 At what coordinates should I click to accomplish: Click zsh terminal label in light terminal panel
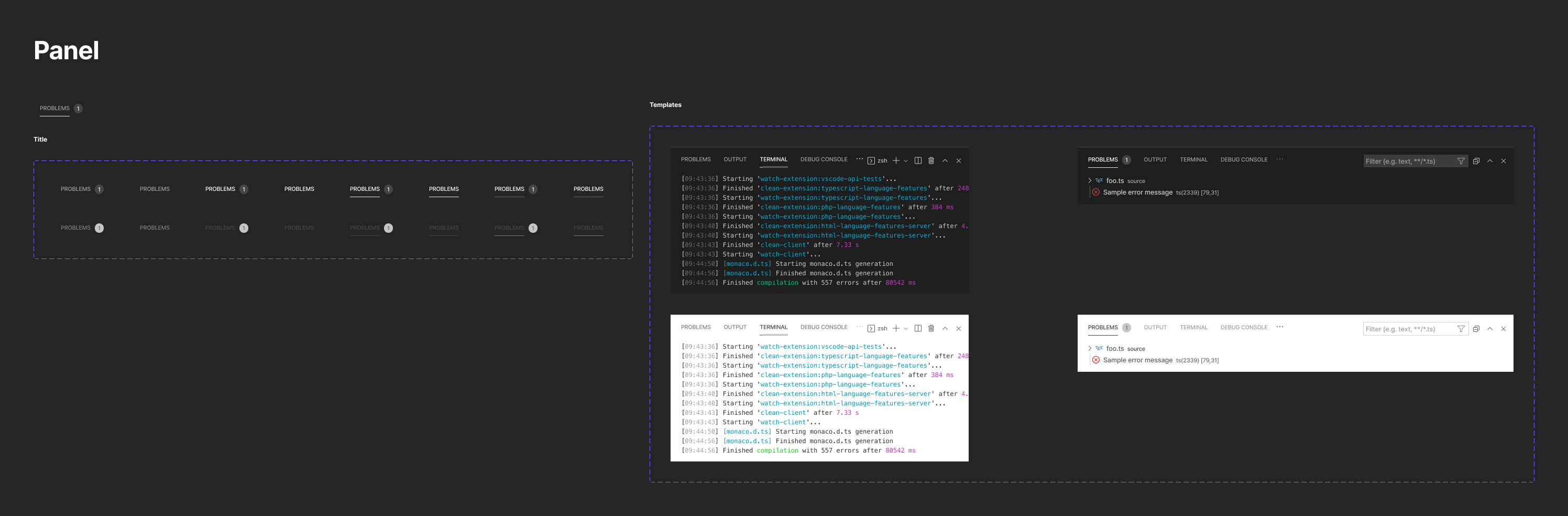coord(882,329)
